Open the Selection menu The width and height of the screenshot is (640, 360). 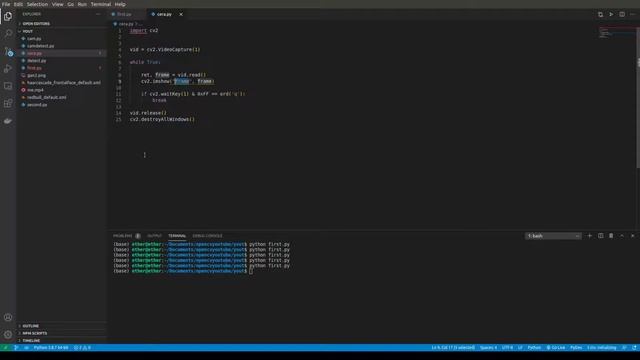(x=38, y=4)
